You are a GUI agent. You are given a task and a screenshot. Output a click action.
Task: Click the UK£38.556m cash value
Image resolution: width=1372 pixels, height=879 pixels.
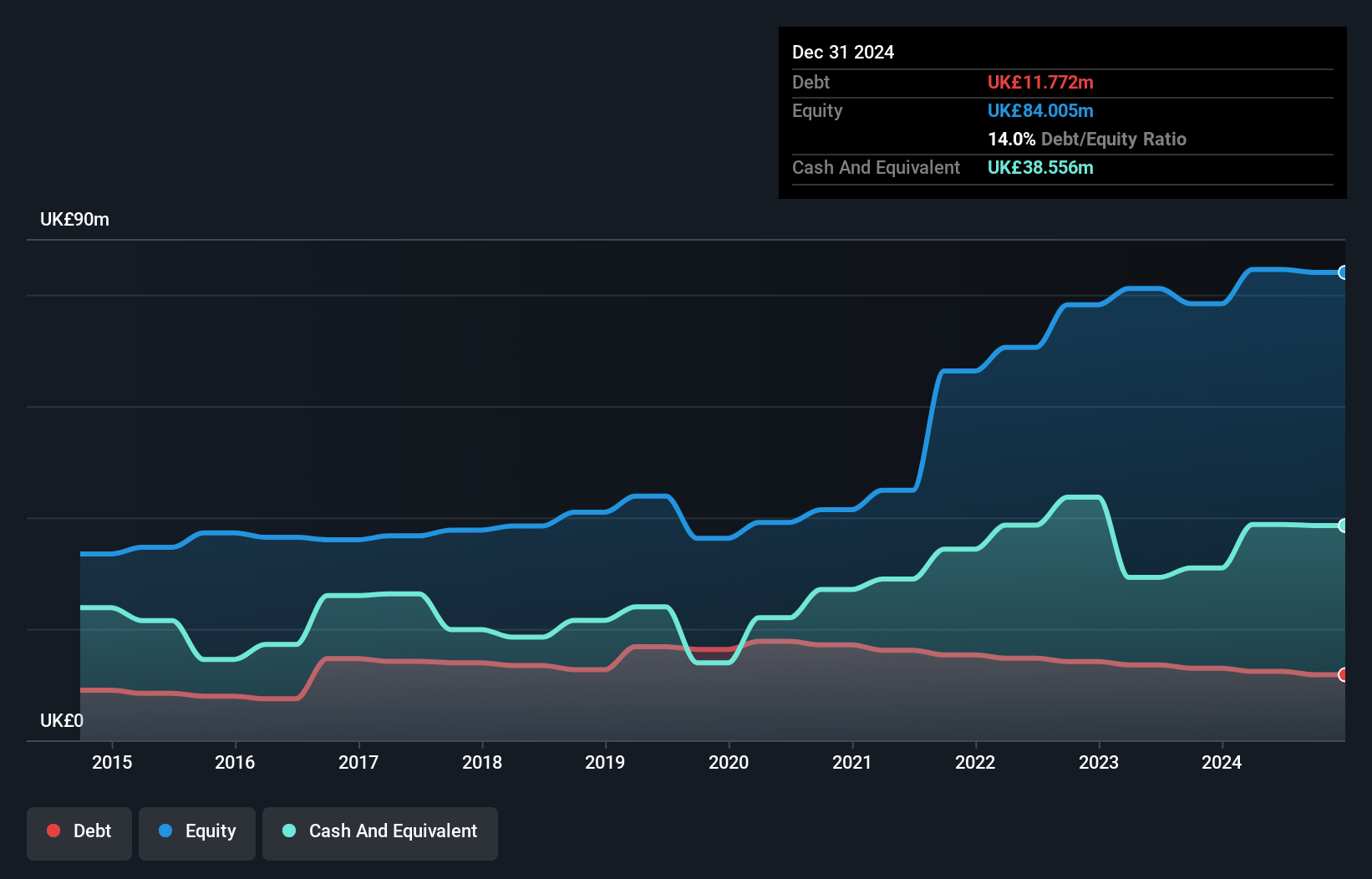point(1040,167)
